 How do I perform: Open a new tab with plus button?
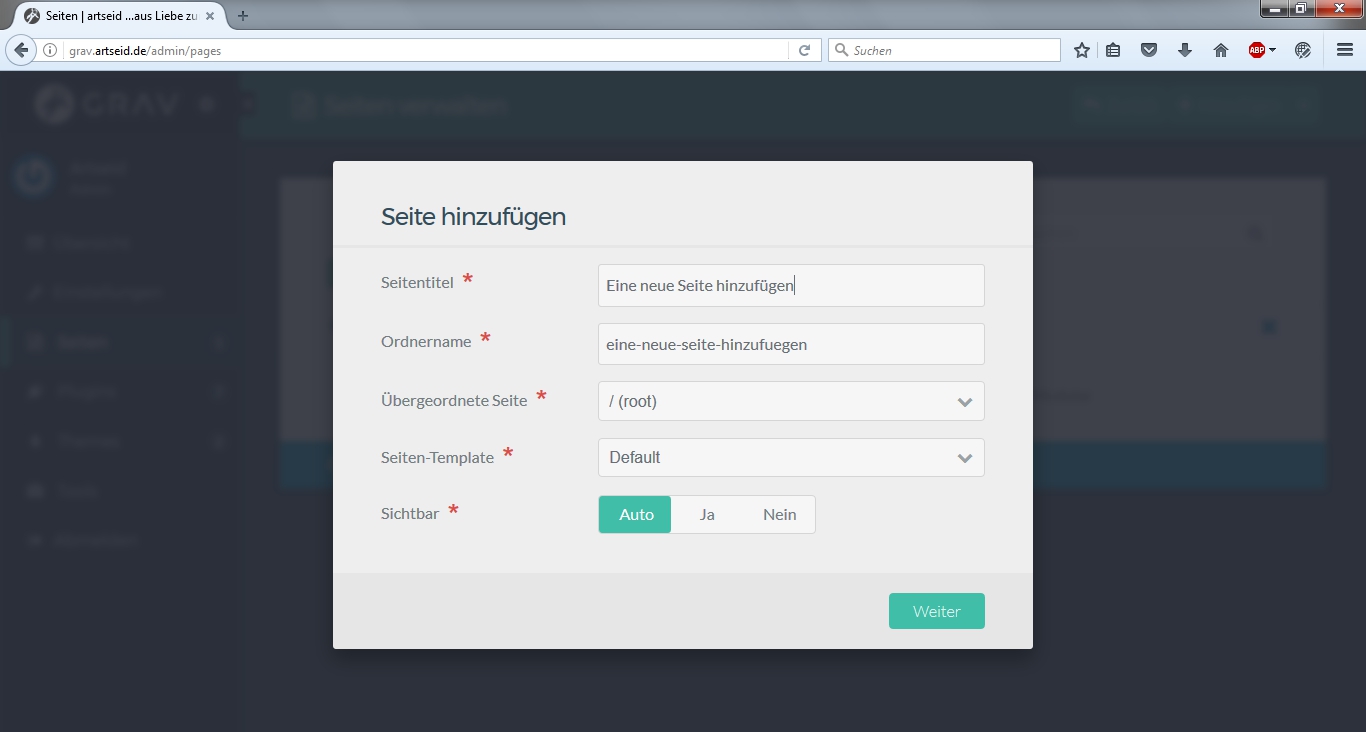click(x=243, y=16)
